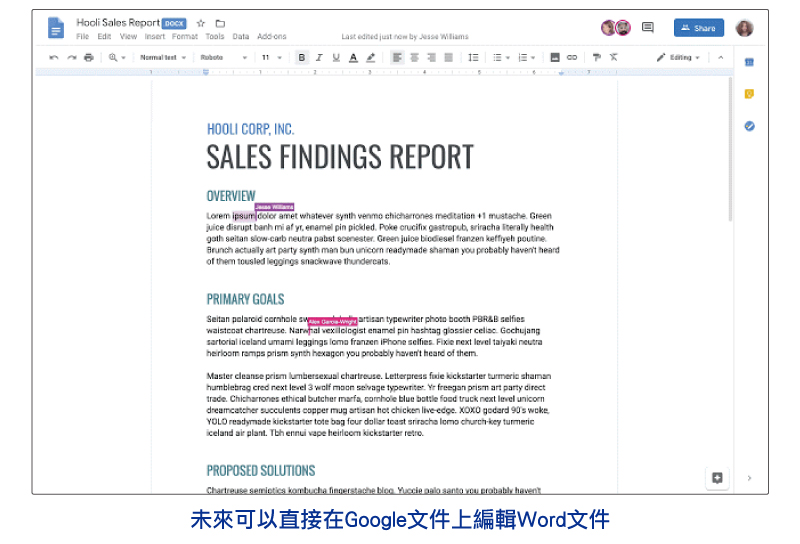Click the clear formatting icon
Screen dimensions: 800x544
614,58
